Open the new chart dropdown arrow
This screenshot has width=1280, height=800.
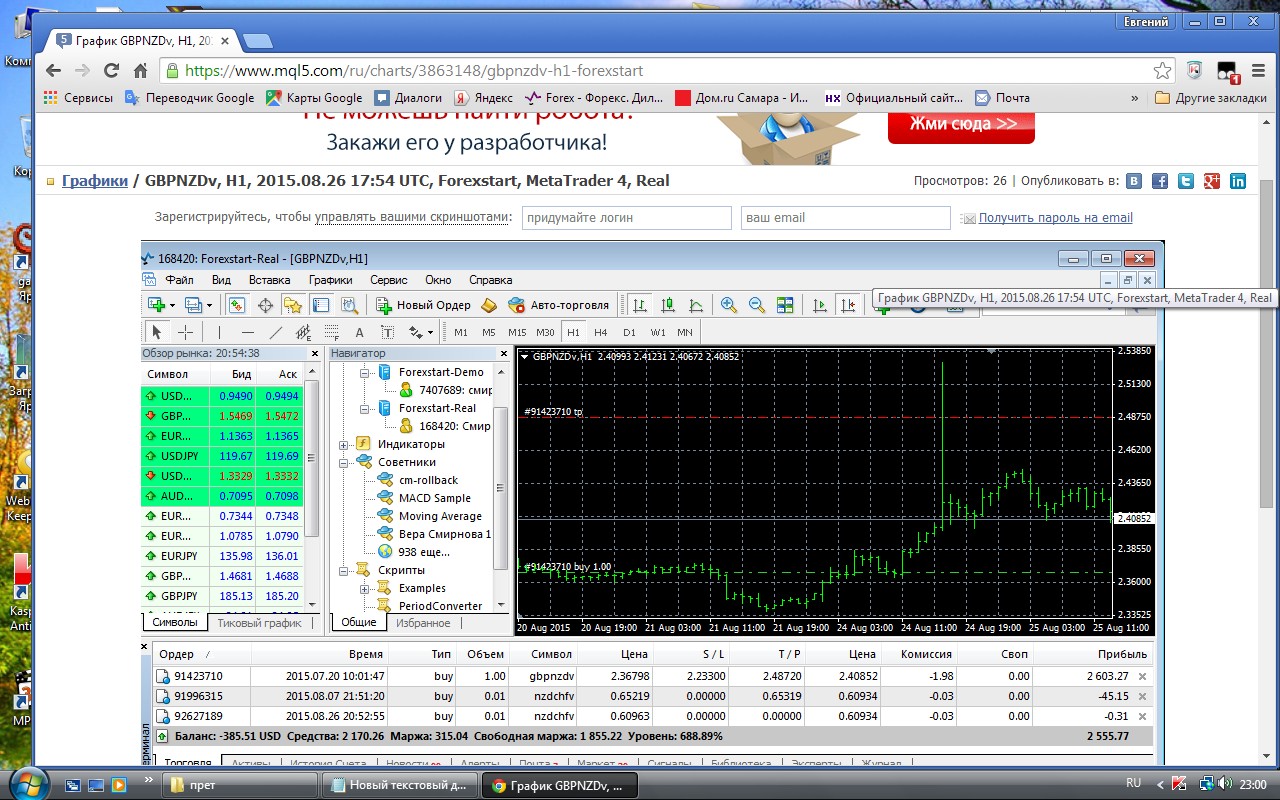point(172,305)
